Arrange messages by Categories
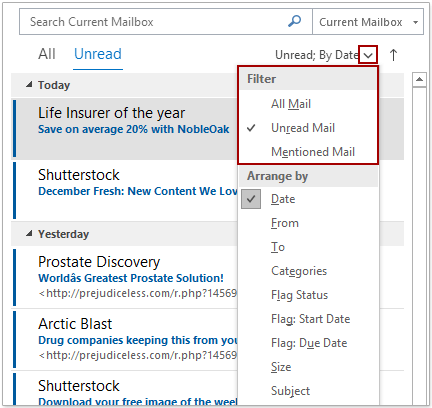 click(309, 271)
